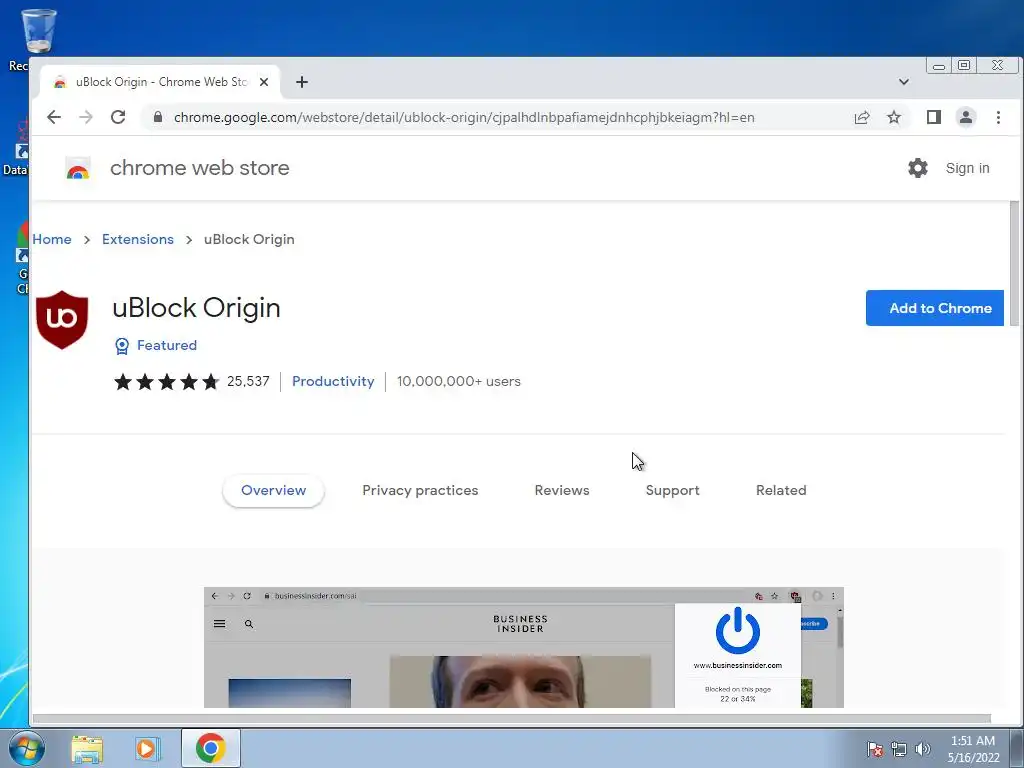
Task: Open Action Center flag tray icon
Action: (x=874, y=749)
